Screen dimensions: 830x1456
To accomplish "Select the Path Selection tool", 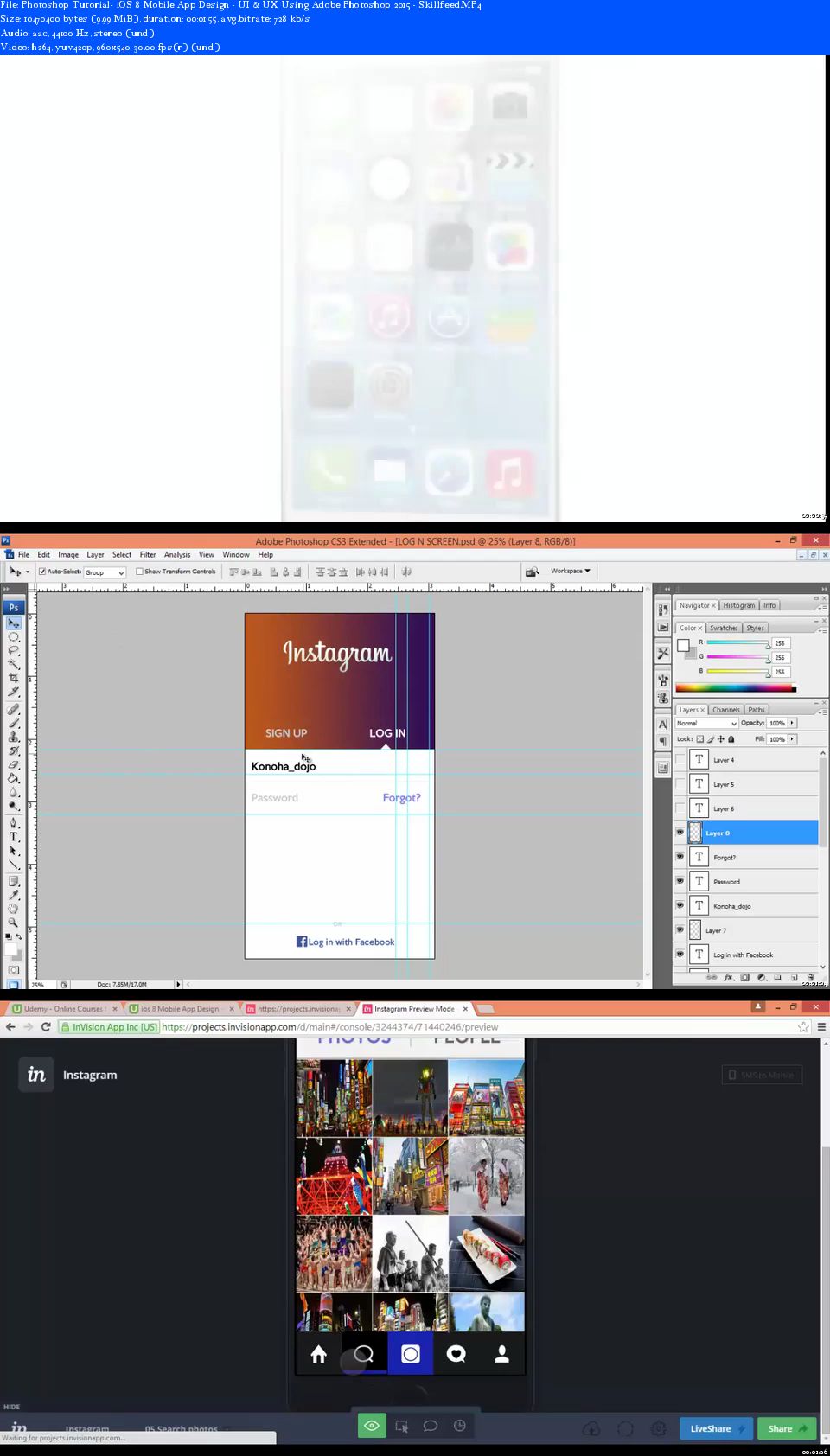I will (14, 851).
